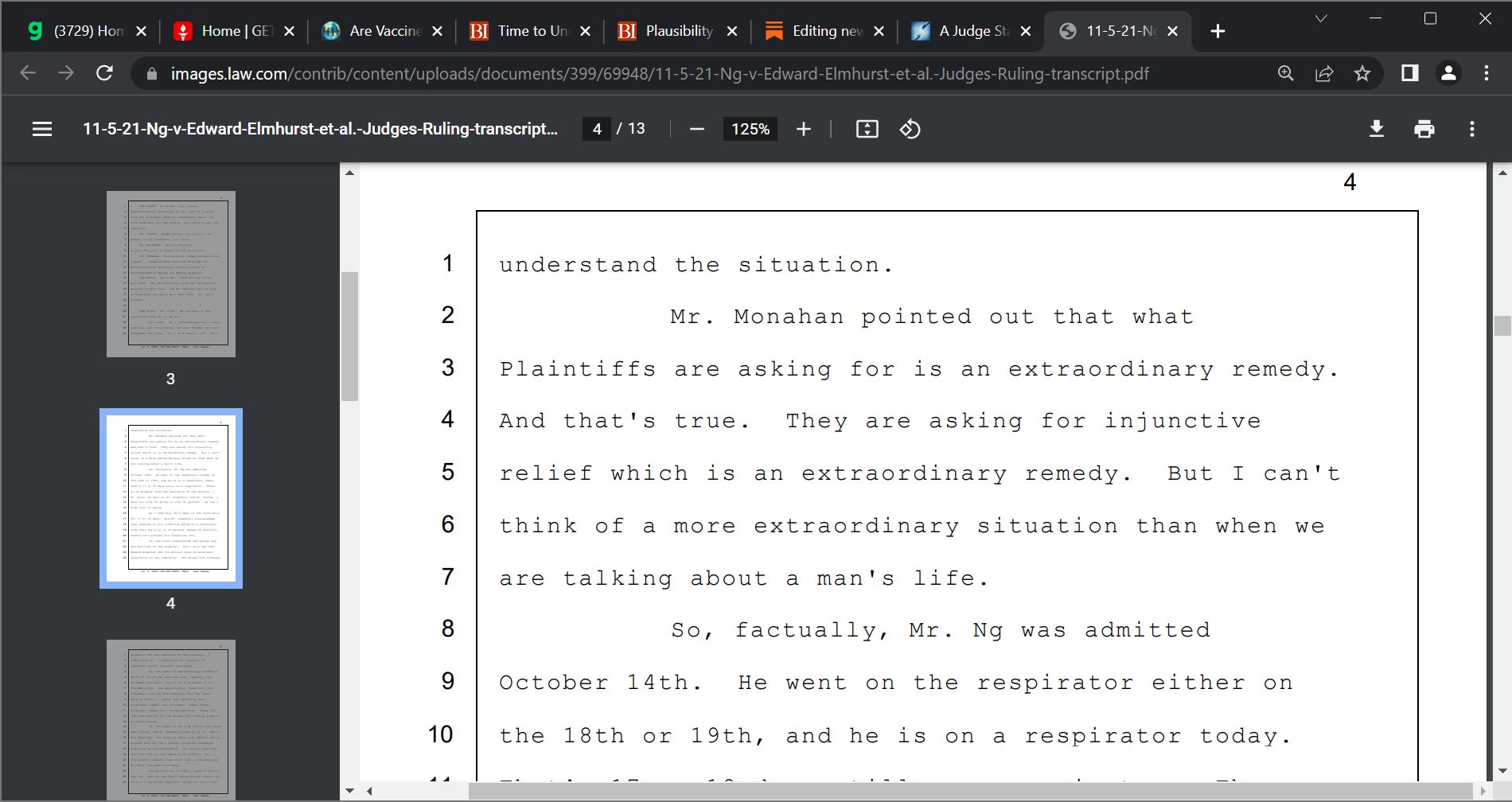Edit the current page number field

[x=597, y=129]
